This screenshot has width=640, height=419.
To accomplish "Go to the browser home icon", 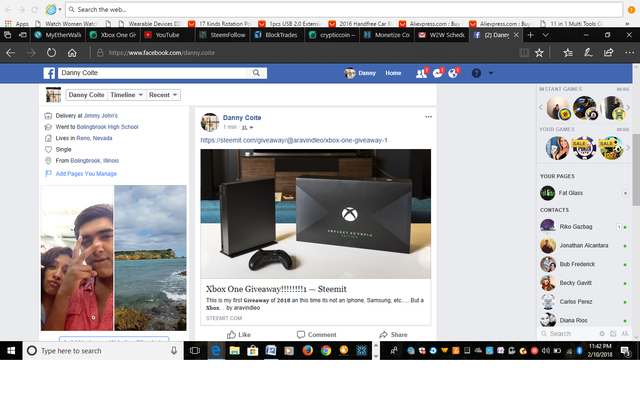I will (72, 53).
